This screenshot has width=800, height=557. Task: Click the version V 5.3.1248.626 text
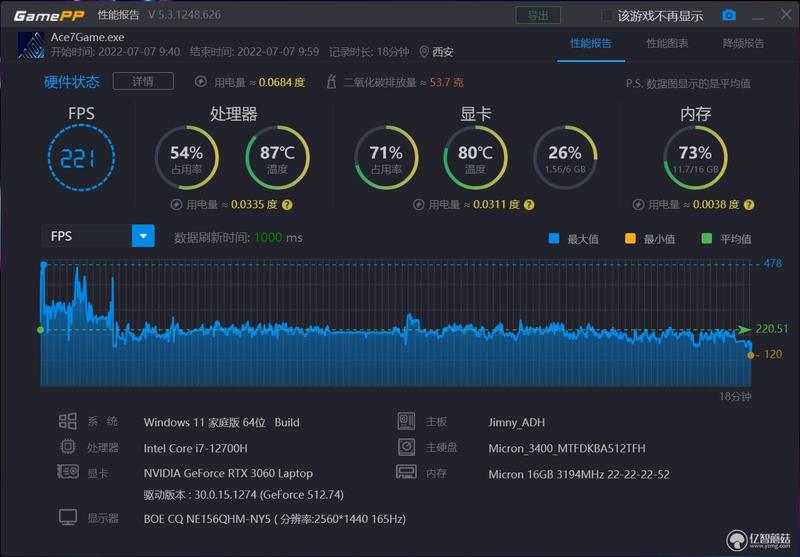coord(184,15)
